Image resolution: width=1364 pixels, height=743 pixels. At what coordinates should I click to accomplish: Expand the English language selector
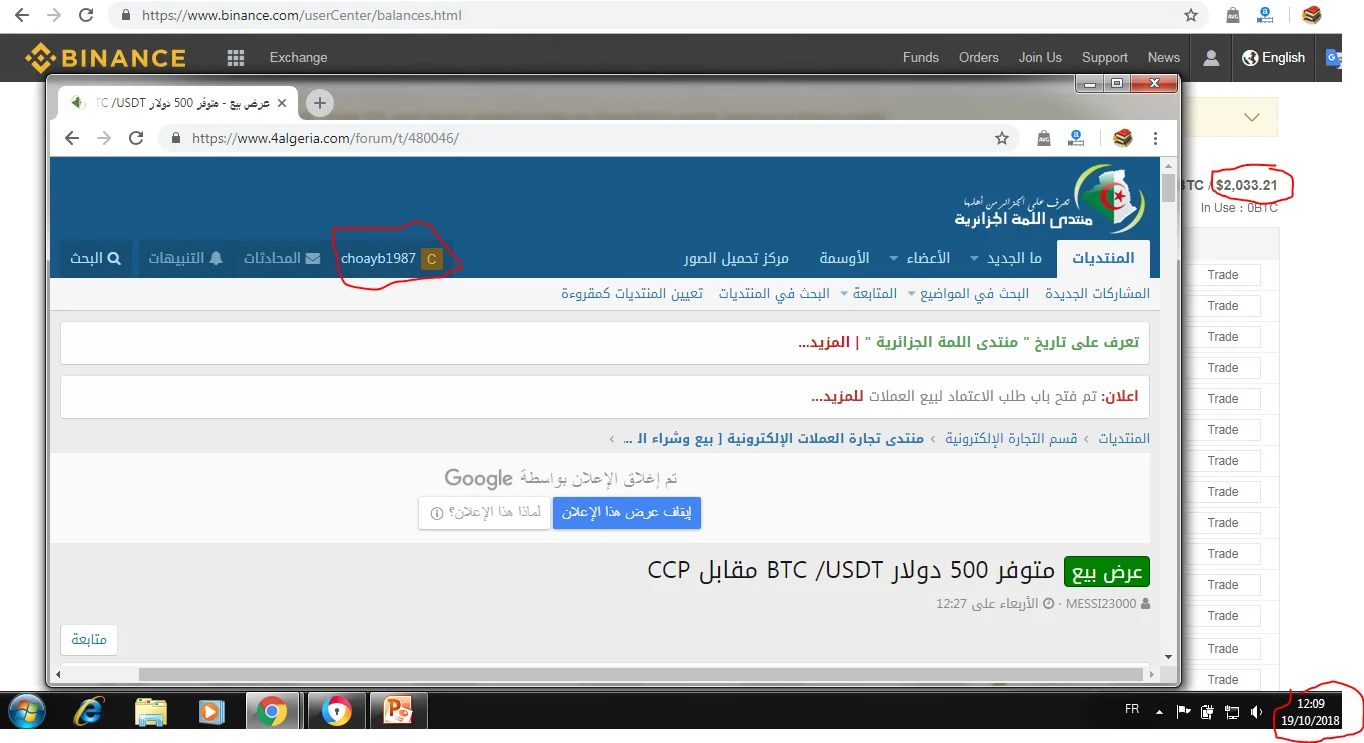1273,58
